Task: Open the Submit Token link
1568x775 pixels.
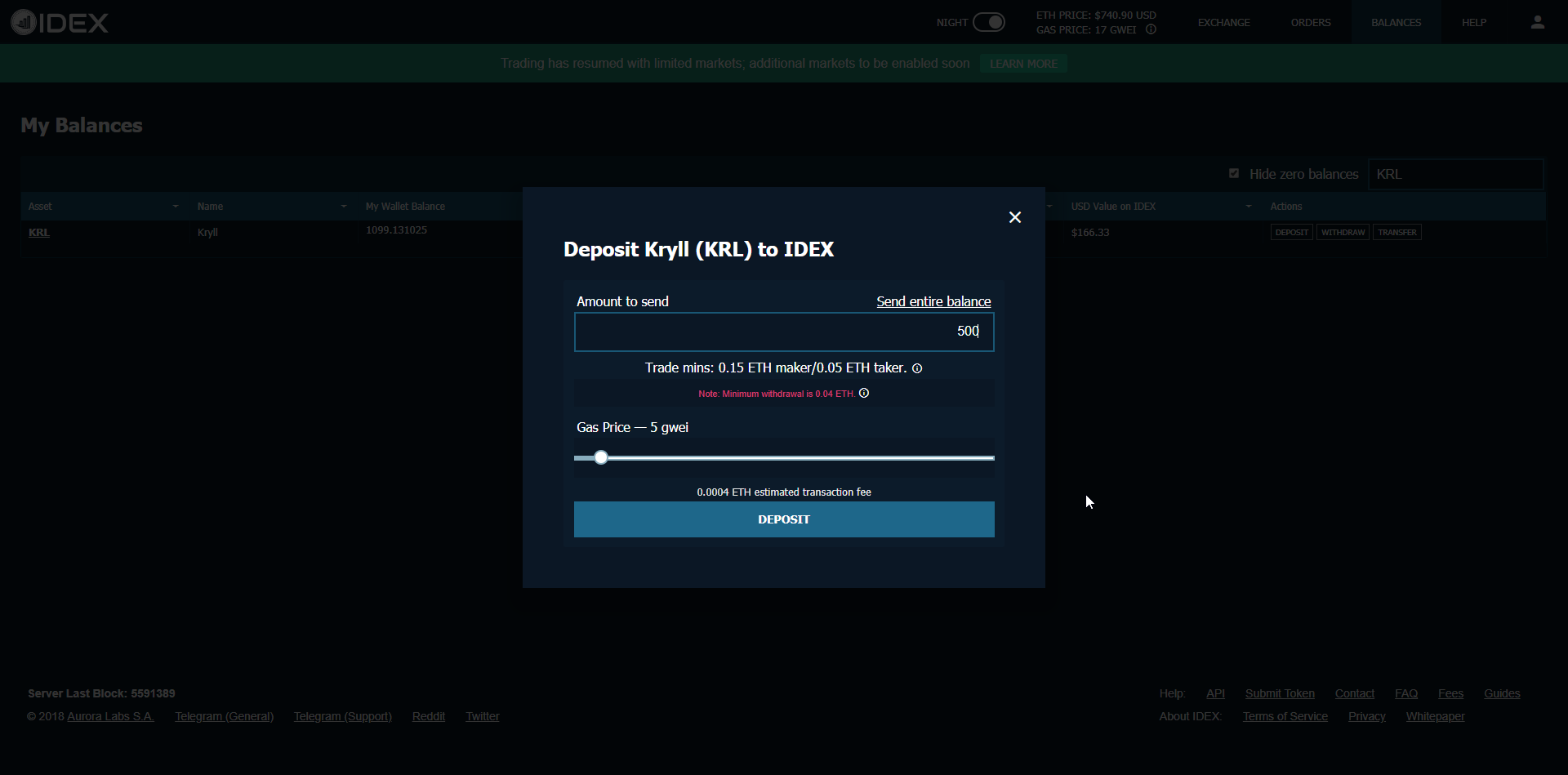Action: coord(1280,693)
